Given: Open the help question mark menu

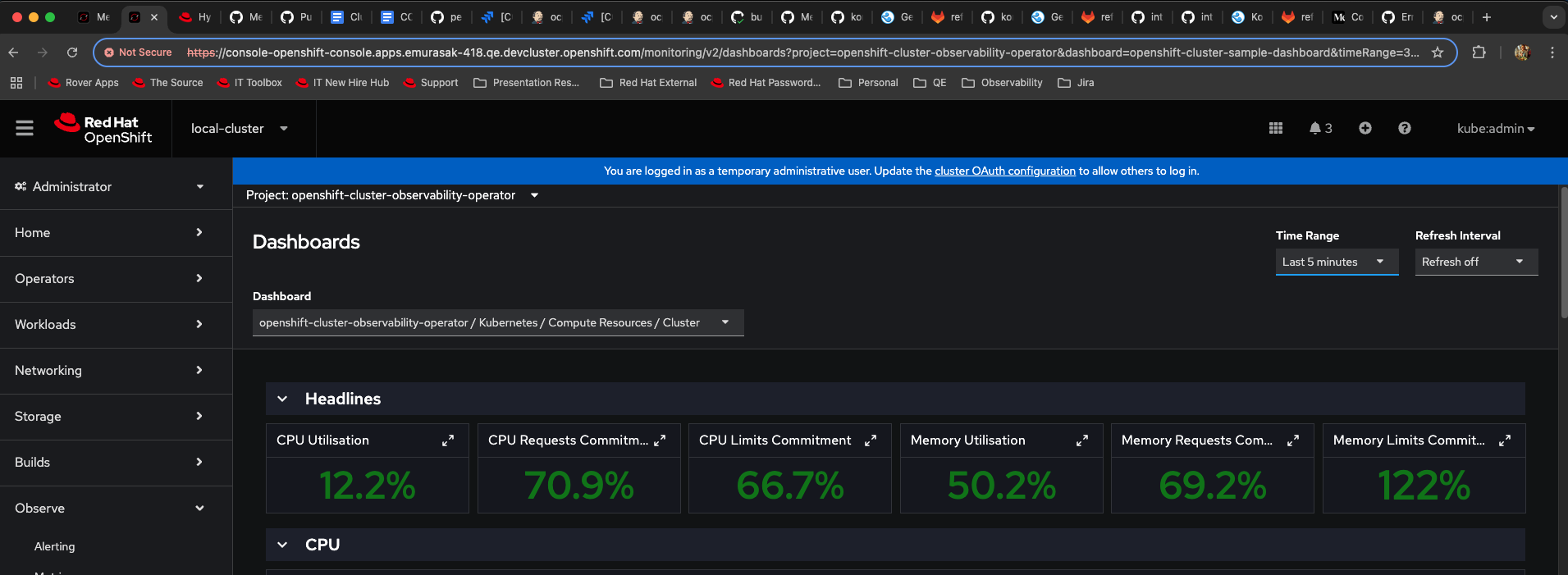Looking at the screenshot, I should [x=1404, y=128].
